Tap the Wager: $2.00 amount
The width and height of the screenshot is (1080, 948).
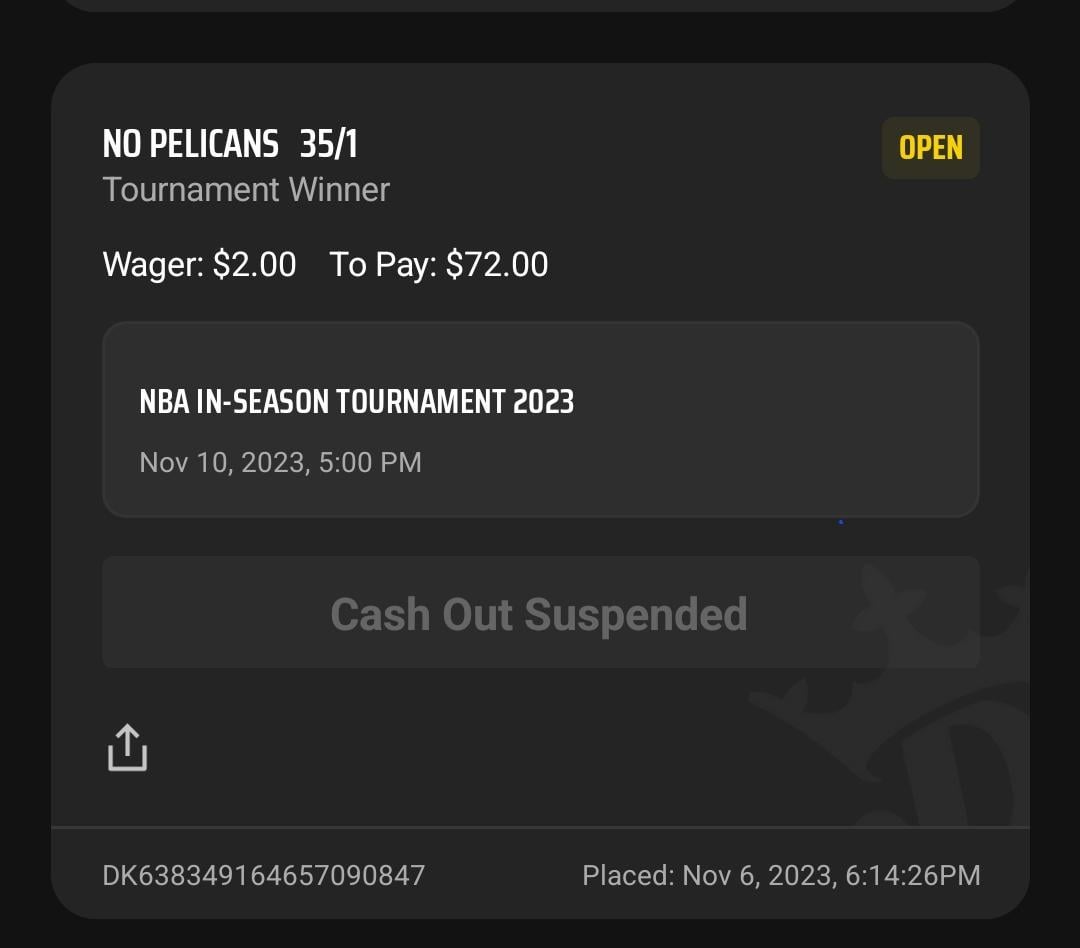(x=254, y=264)
